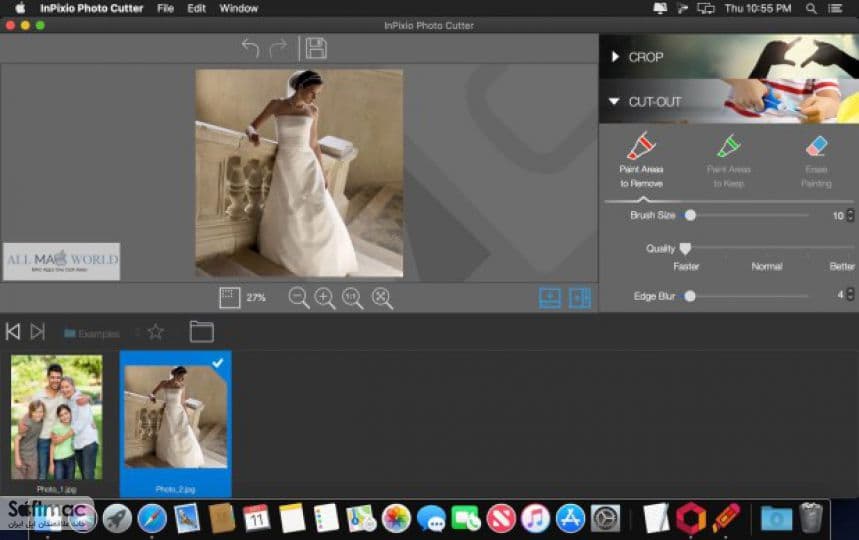Open Calendar in the dock
The width and height of the screenshot is (859, 540).
(x=256, y=518)
